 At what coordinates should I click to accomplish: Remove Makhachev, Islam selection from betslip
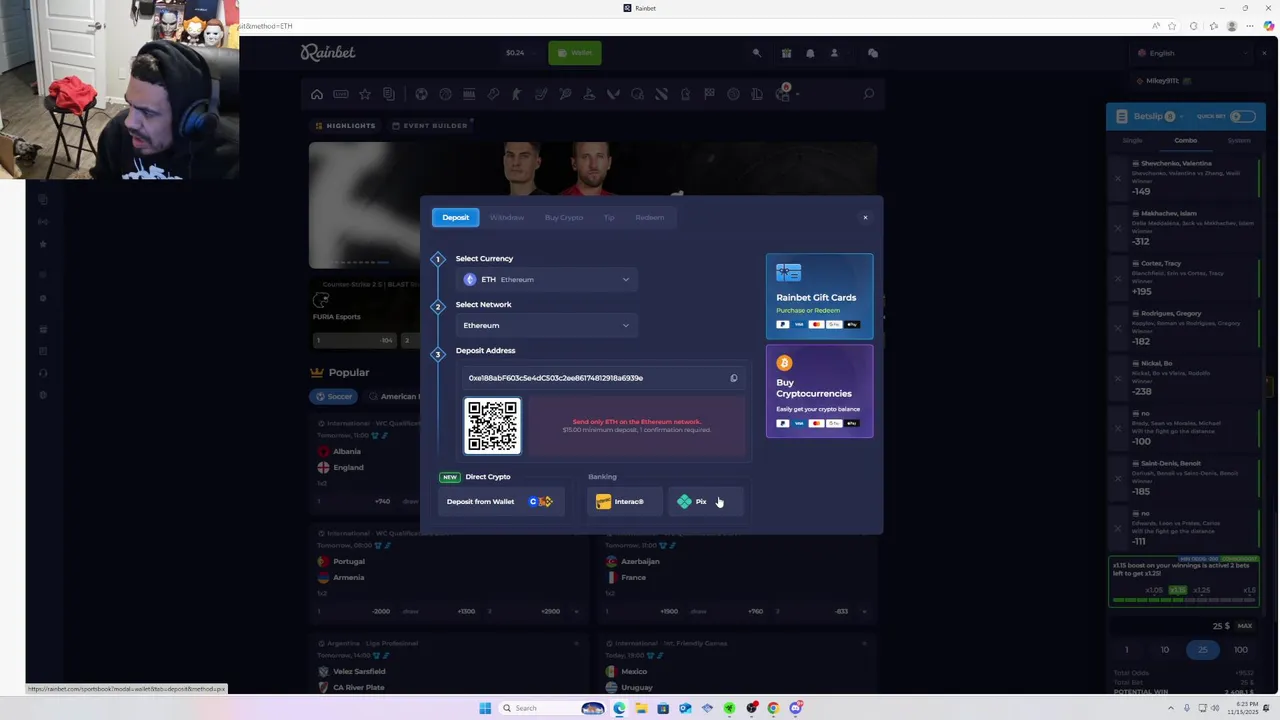1118,229
